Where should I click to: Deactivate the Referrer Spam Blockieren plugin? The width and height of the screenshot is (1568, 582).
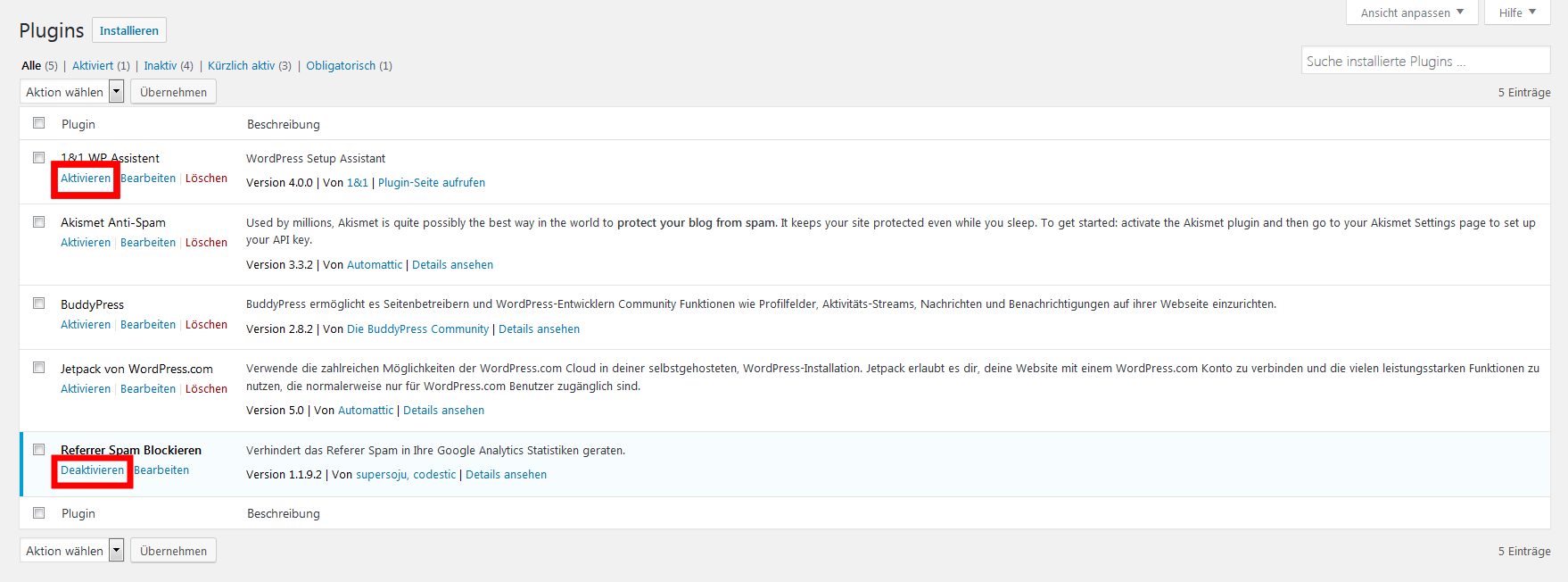pyautogui.click(x=93, y=470)
